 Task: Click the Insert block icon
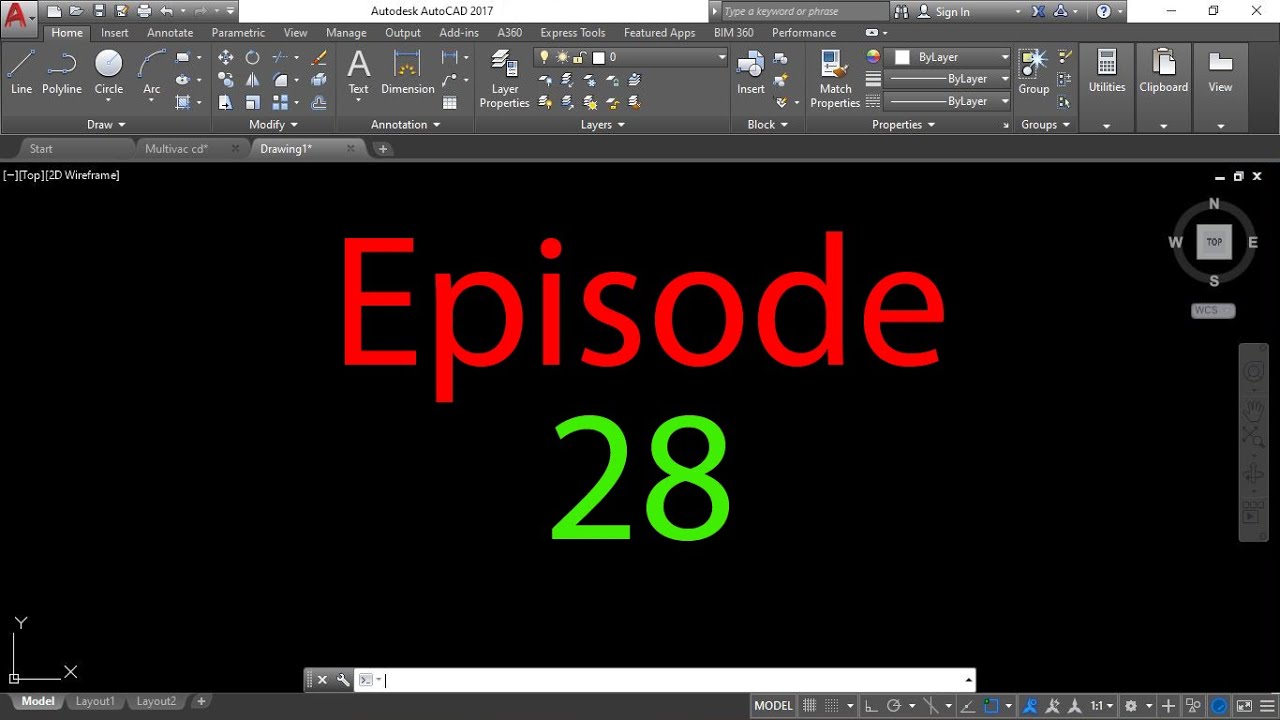click(751, 72)
